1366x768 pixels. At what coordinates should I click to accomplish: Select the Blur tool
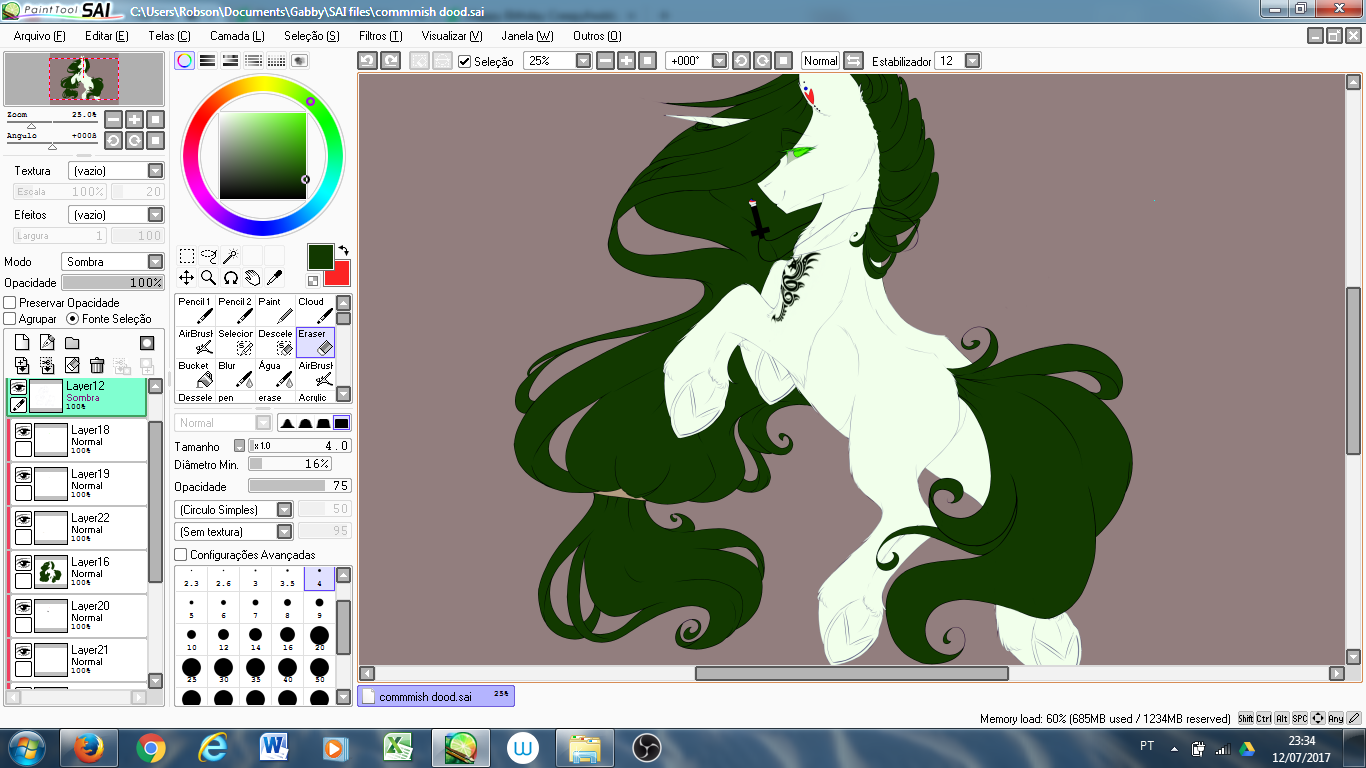[235, 374]
